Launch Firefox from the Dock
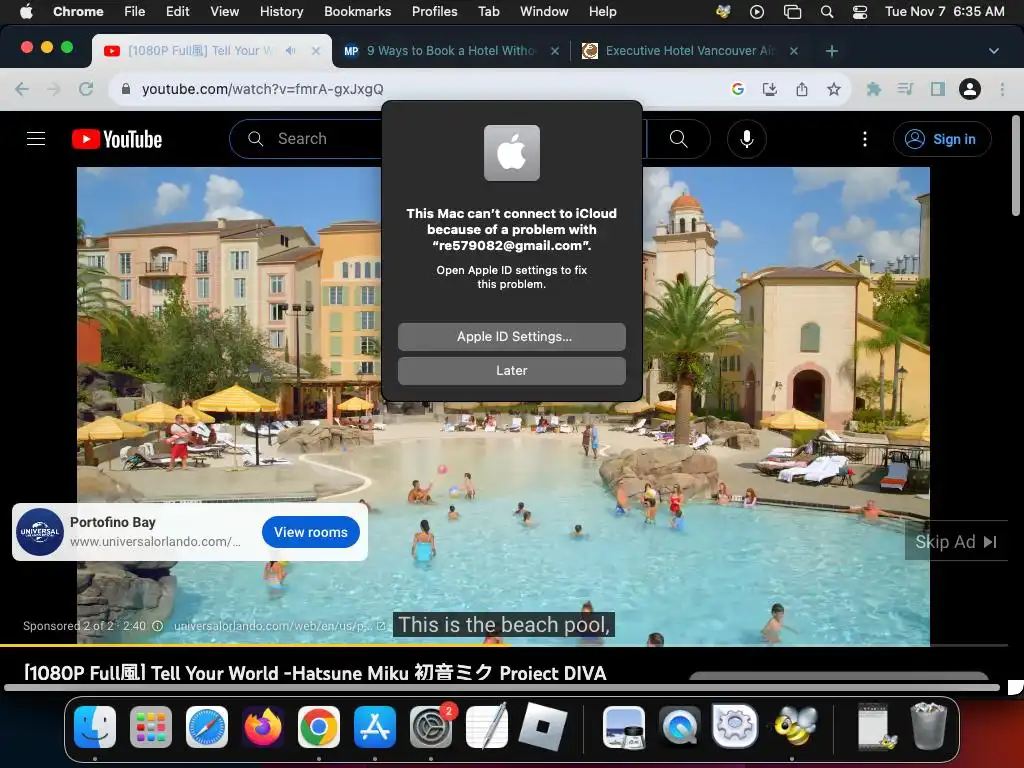Viewport: 1024px width, 768px height. point(263,727)
